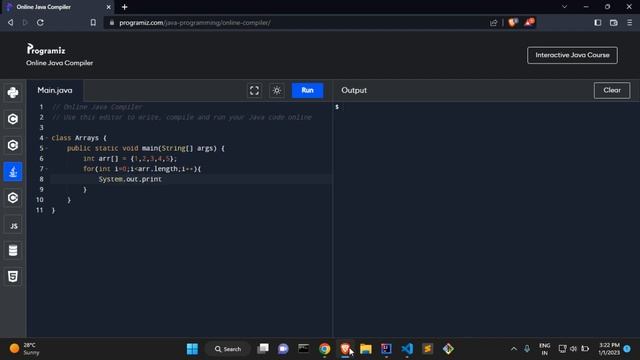Select the Main.java file tab
This screenshot has width=640, height=360.
click(55, 90)
